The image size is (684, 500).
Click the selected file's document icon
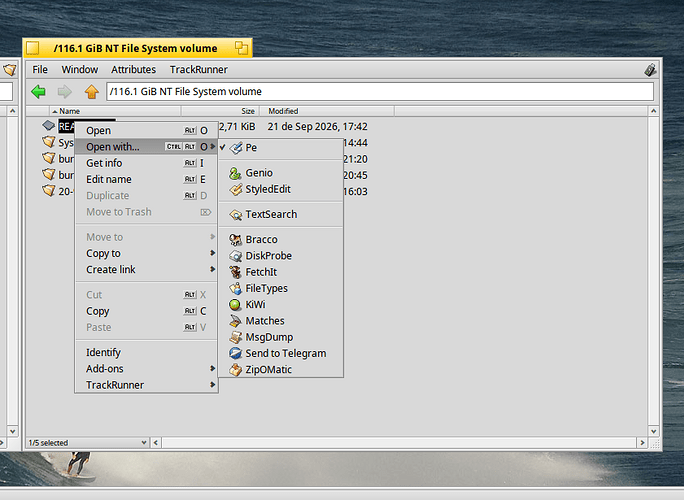point(48,126)
